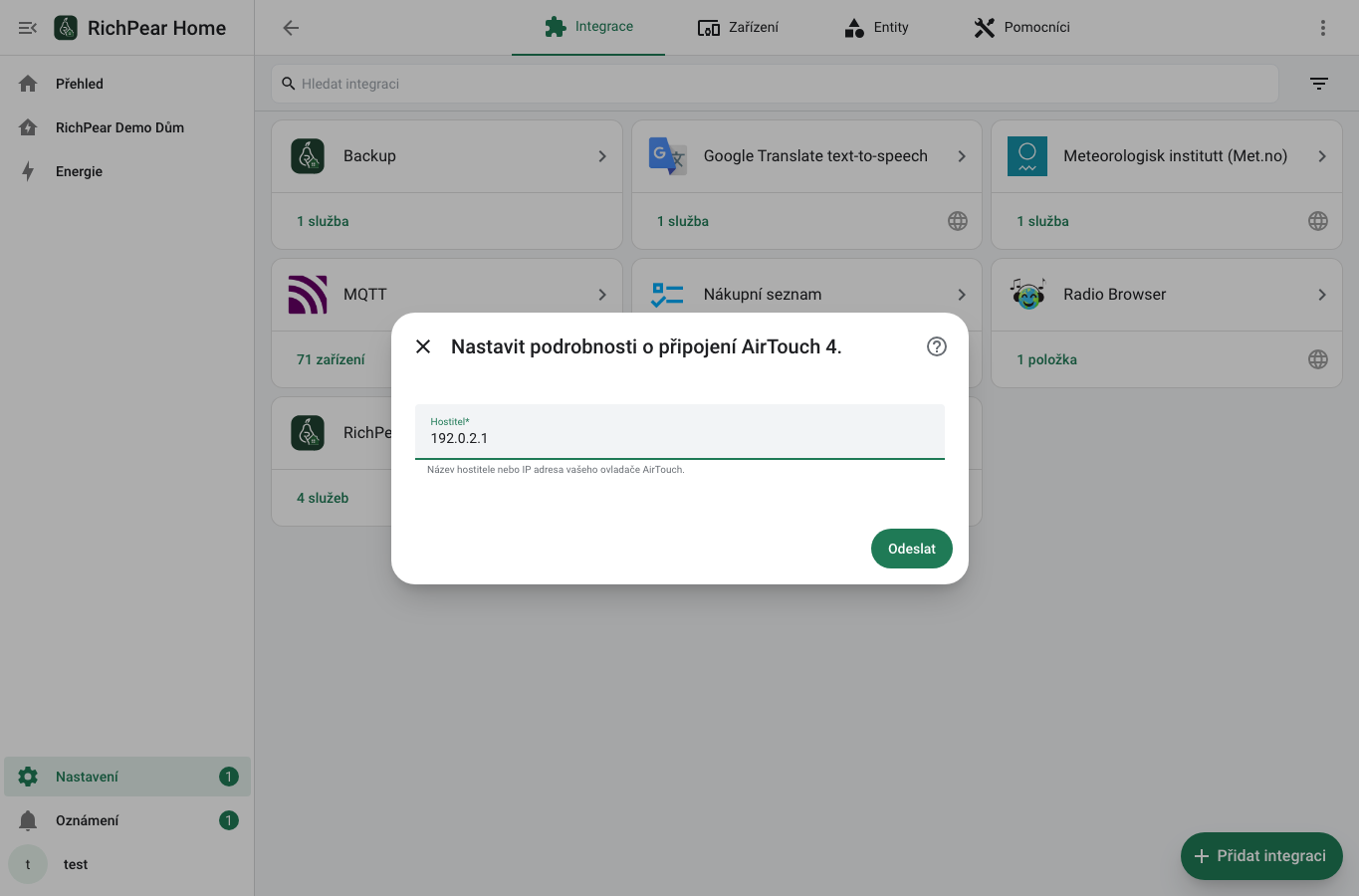Open the 1 položka link under Radio Browser
The image size is (1359, 896).
click(1046, 359)
